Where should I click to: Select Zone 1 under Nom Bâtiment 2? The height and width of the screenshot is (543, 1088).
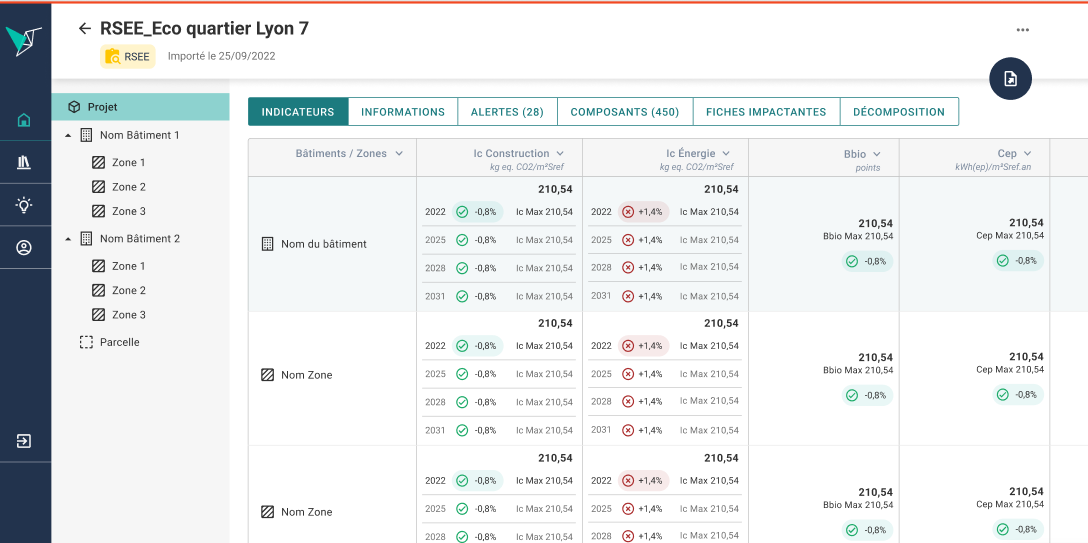129,266
